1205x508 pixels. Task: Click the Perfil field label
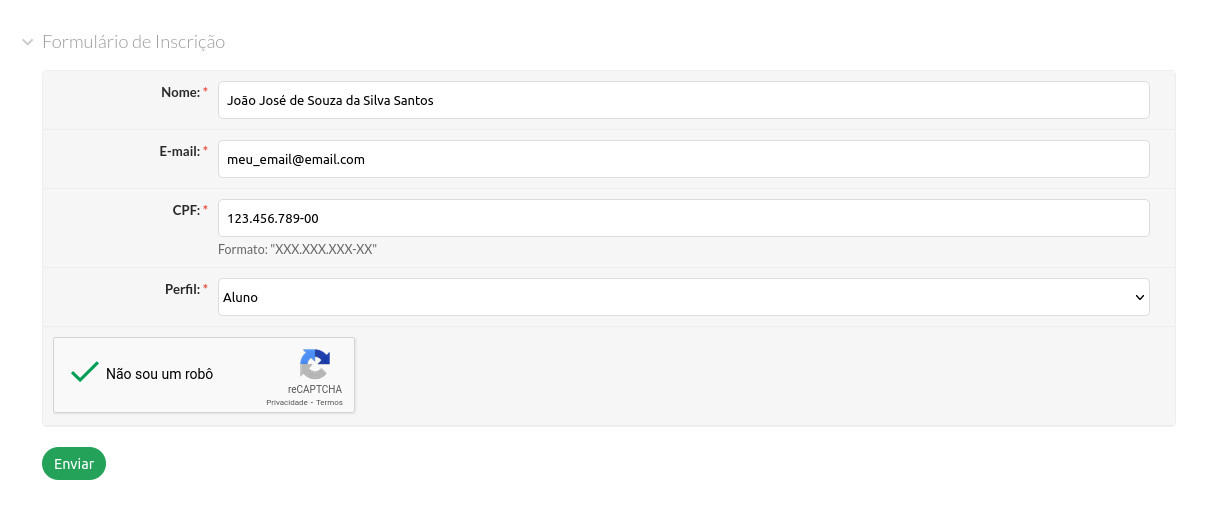tap(182, 289)
